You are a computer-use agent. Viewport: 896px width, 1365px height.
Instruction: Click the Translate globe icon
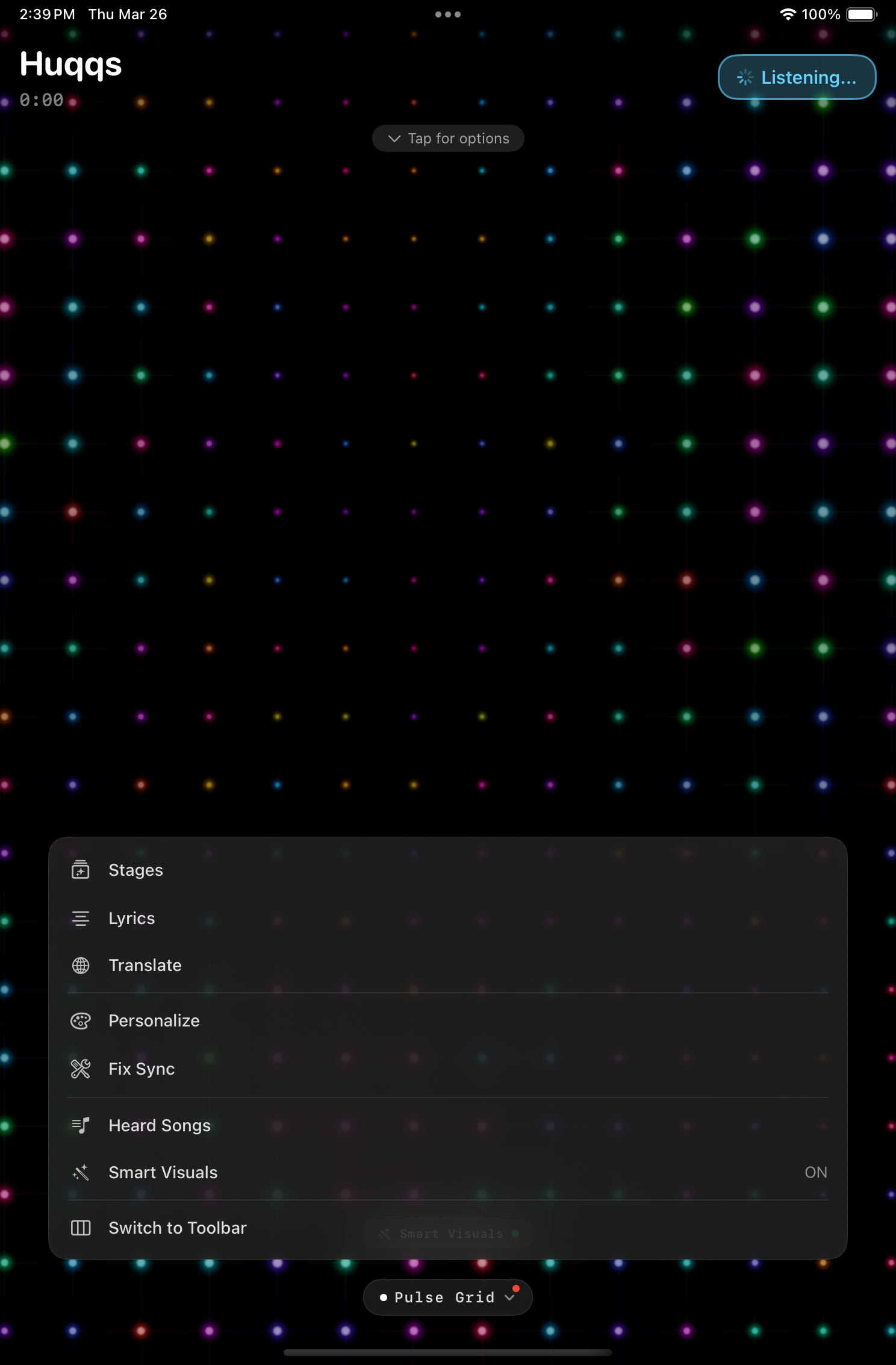click(81, 966)
